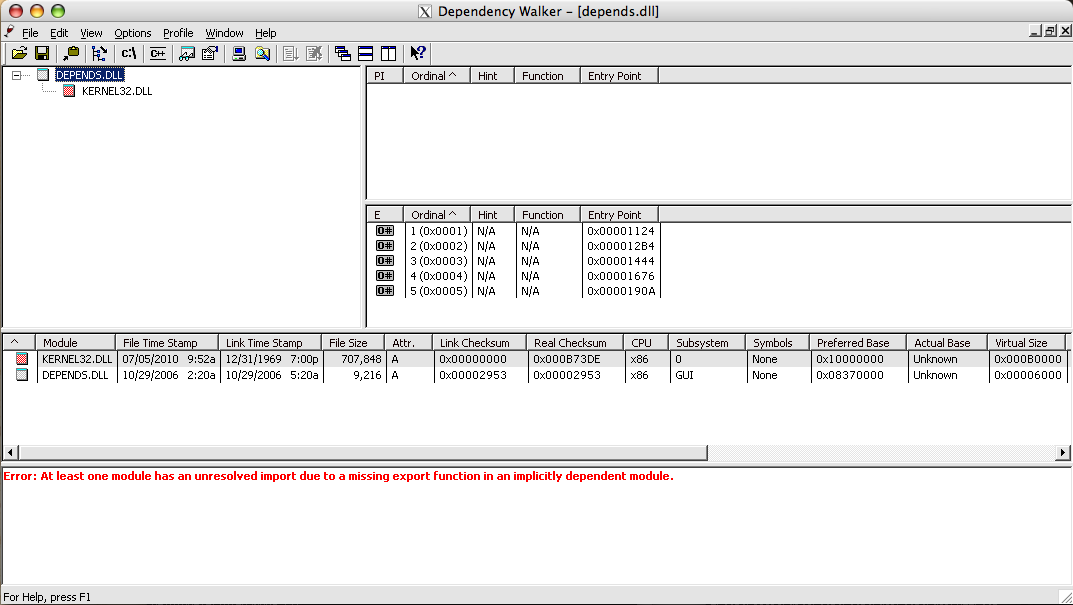Open the Help menu
Image resolution: width=1073 pixels, height=605 pixels.
[x=266, y=33]
